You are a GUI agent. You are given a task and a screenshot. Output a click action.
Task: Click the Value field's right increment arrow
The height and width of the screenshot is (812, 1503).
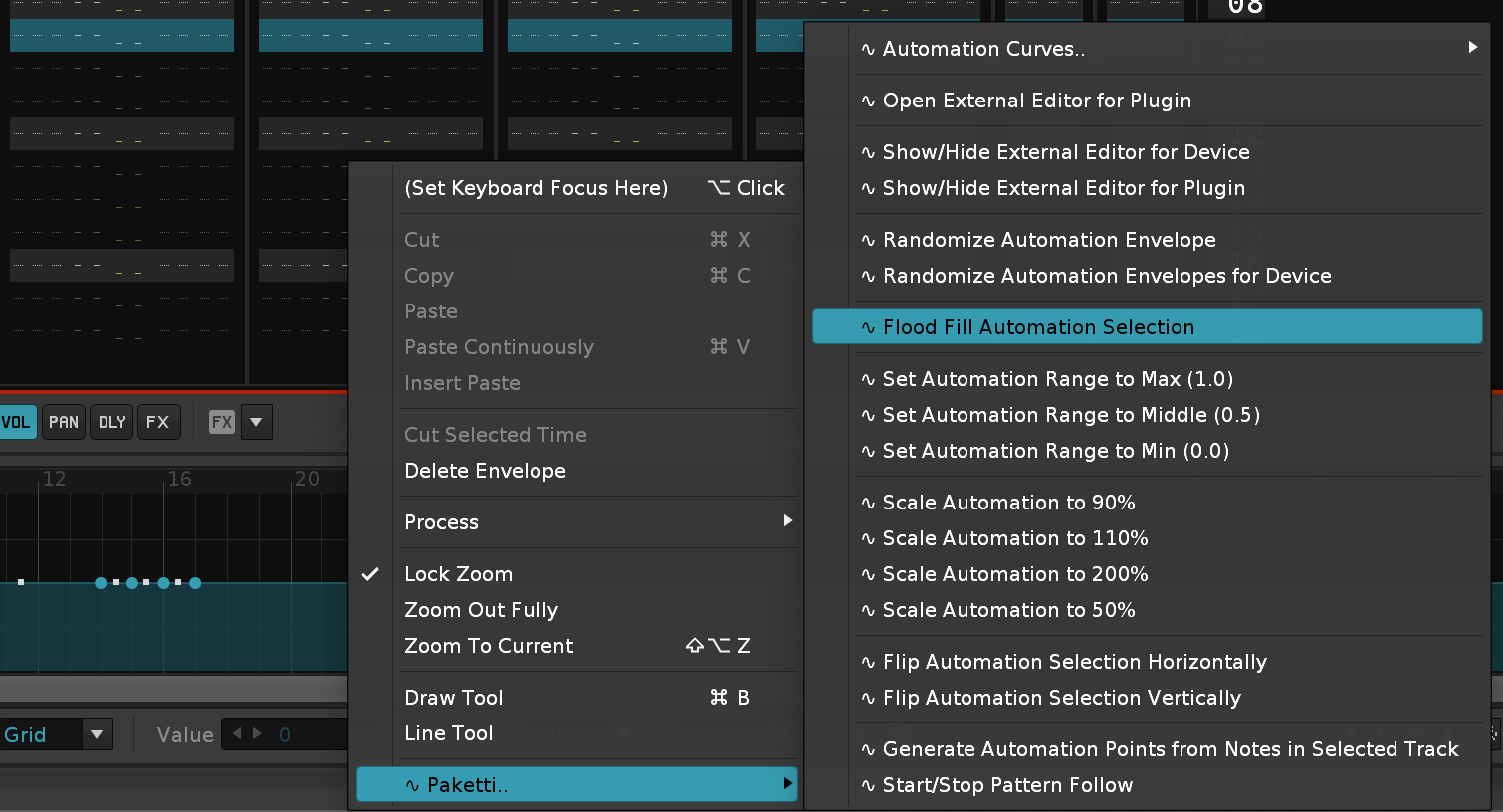(258, 734)
